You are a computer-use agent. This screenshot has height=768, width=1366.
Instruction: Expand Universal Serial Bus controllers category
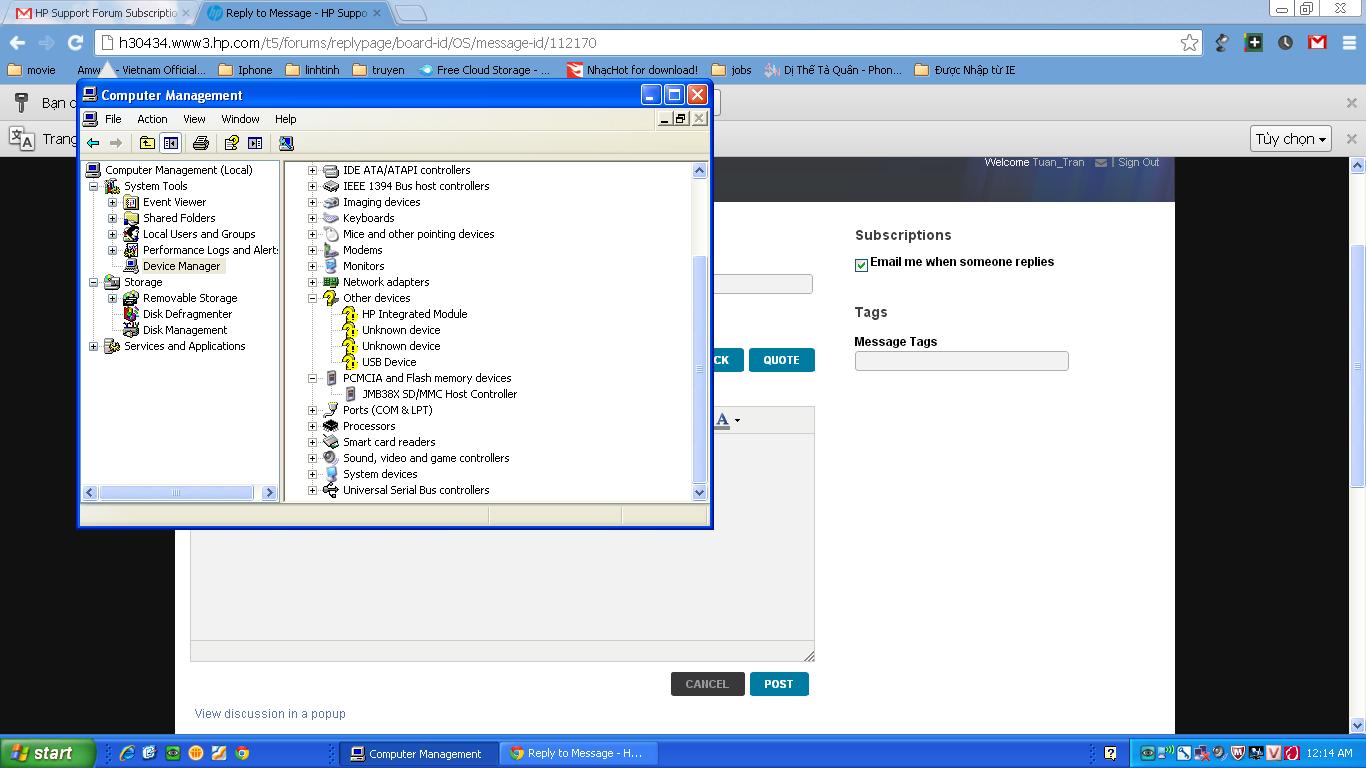click(313, 490)
